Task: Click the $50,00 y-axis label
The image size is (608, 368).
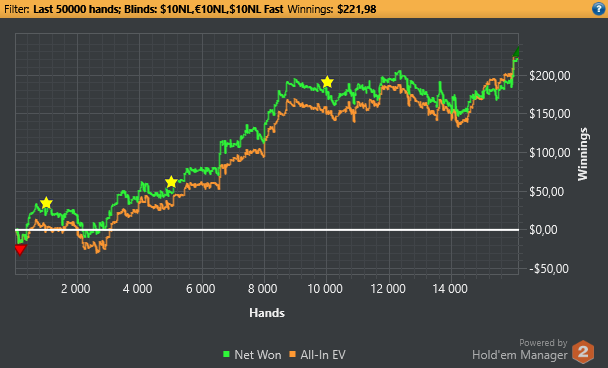Action: [x=546, y=192]
